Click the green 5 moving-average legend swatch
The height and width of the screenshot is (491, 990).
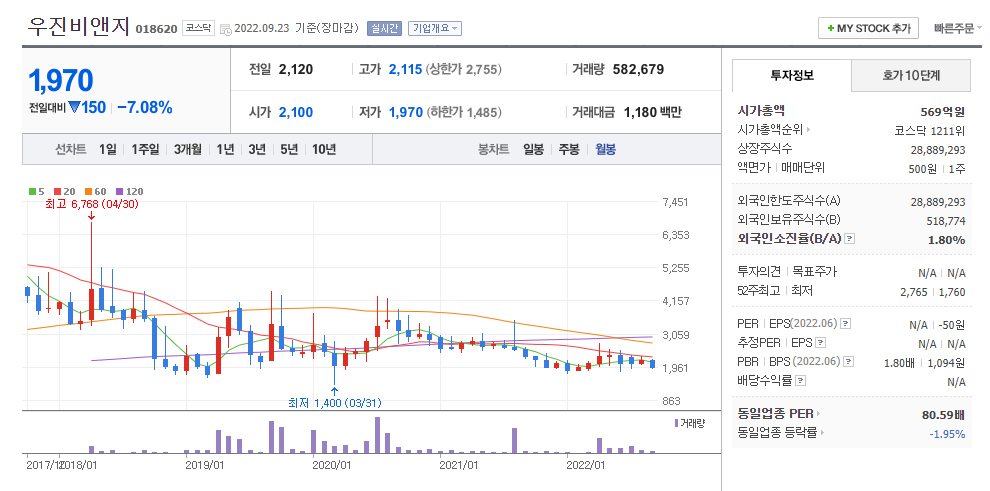(x=32, y=192)
